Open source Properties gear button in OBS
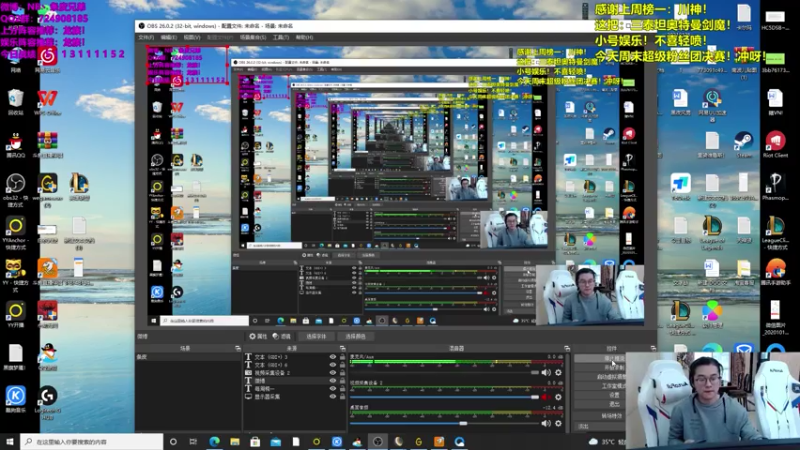The height and width of the screenshot is (450, 800). coord(258,336)
